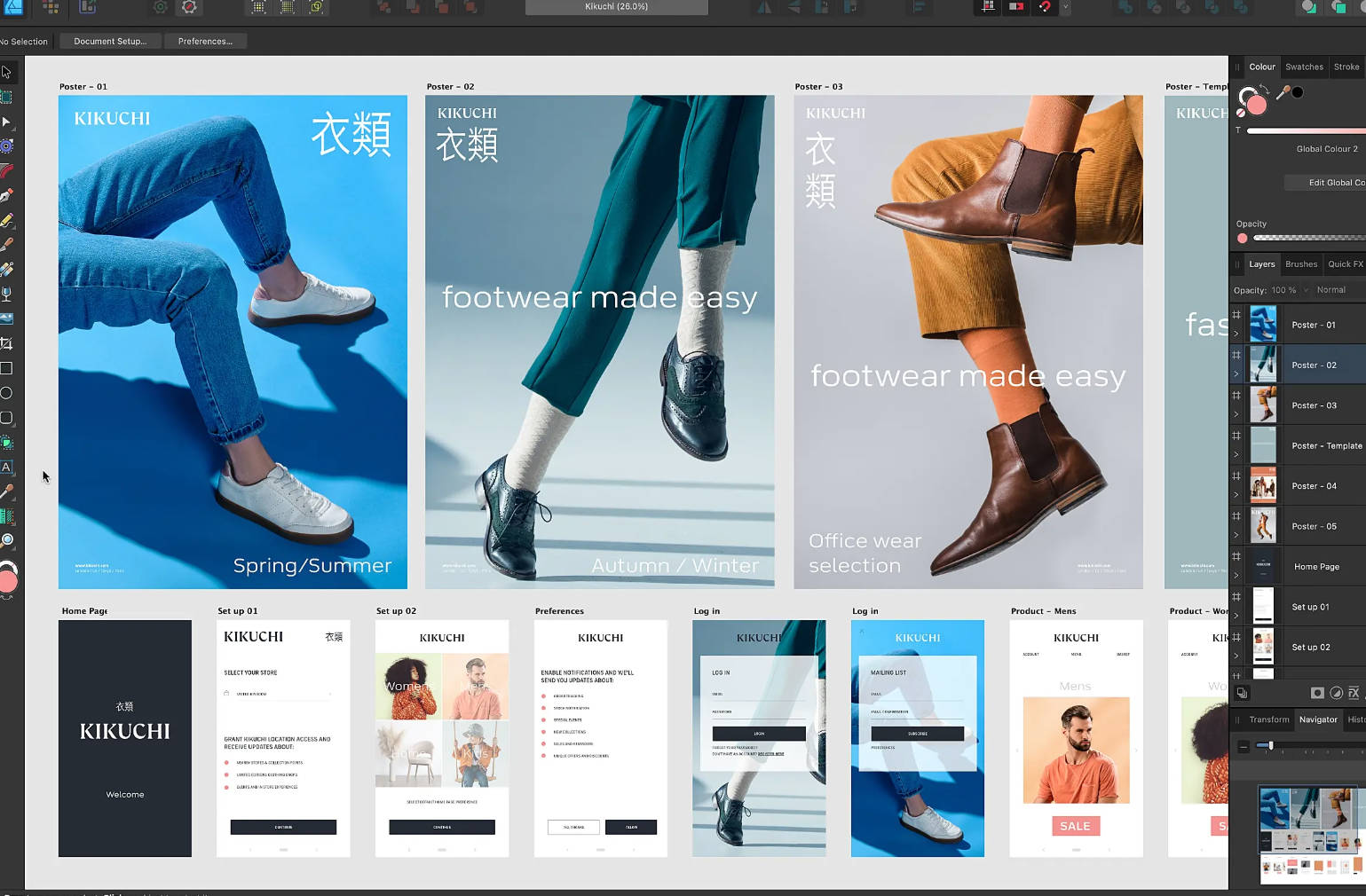Image resolution: width=1366 pixels, height=896 pixels.
Task: Expand the Poster - Template layer
Action: [1236, 455]
